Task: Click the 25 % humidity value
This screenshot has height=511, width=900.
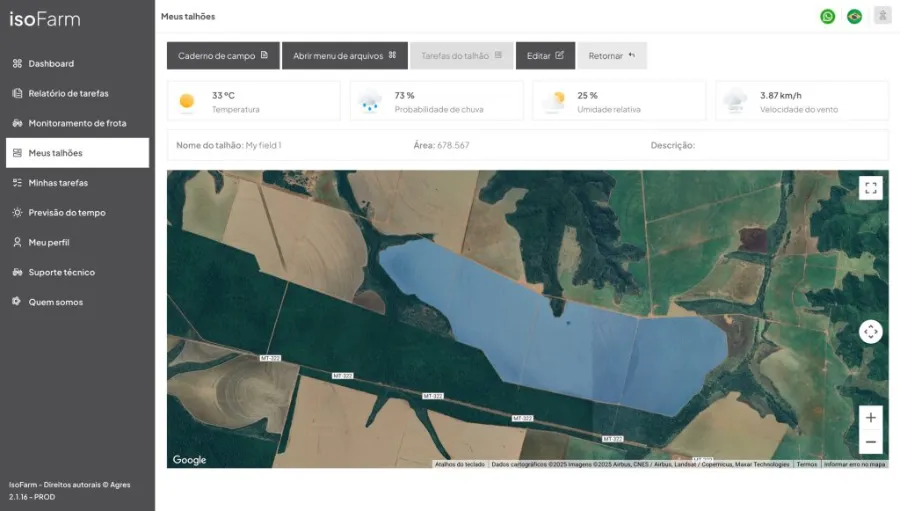Action: [x=587, y=95]
